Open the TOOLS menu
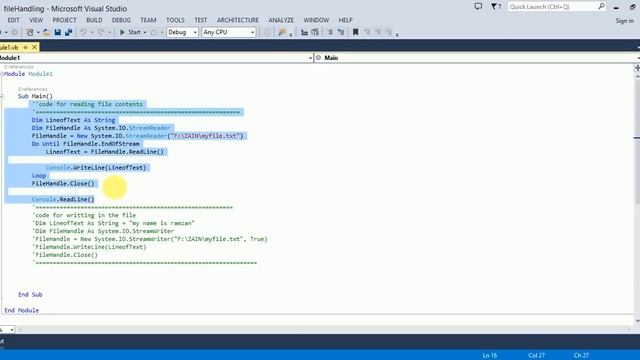Screen dimensions: 640x360 pyautogui.click(x=175, y=20)
